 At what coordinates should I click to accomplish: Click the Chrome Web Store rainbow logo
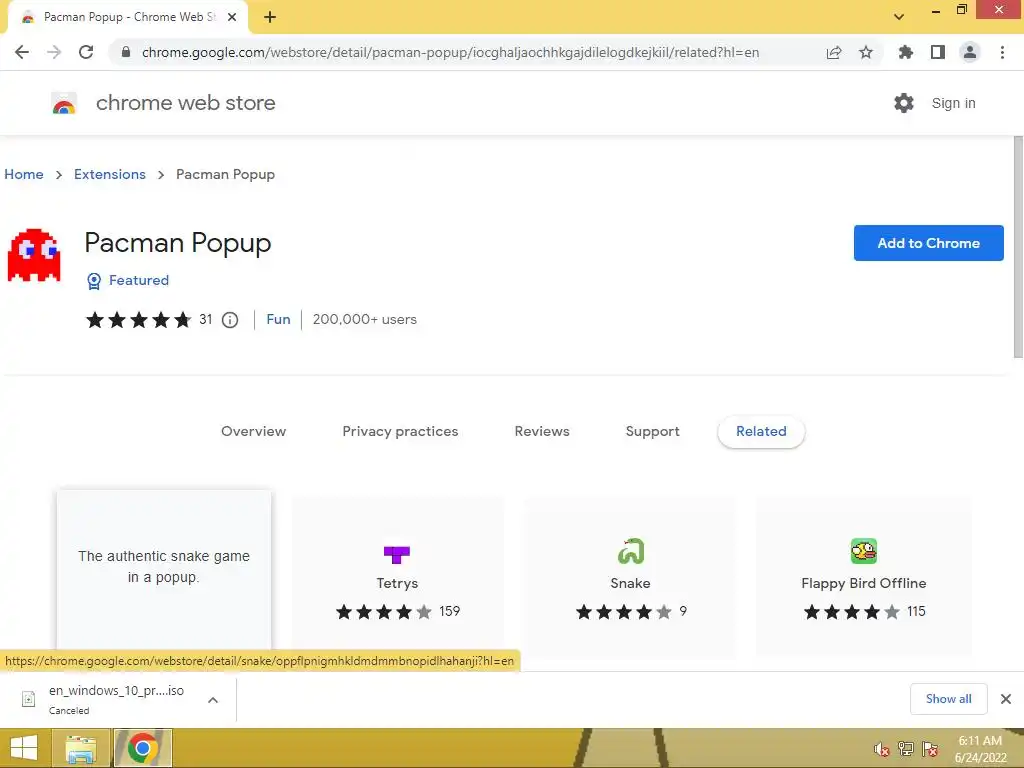point(64,103)
